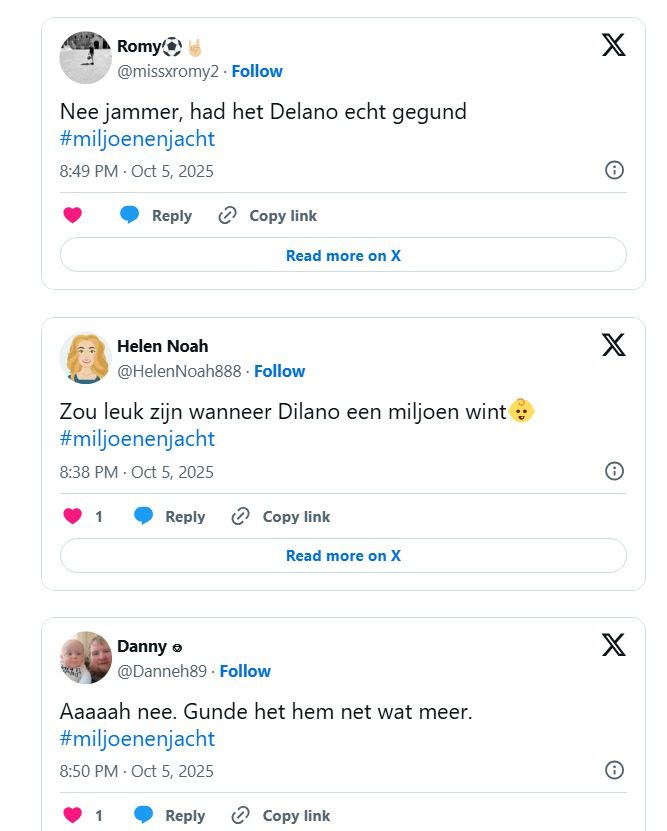Reply to Romy's tweet
667x831 pixels.
tap(156, 215)
